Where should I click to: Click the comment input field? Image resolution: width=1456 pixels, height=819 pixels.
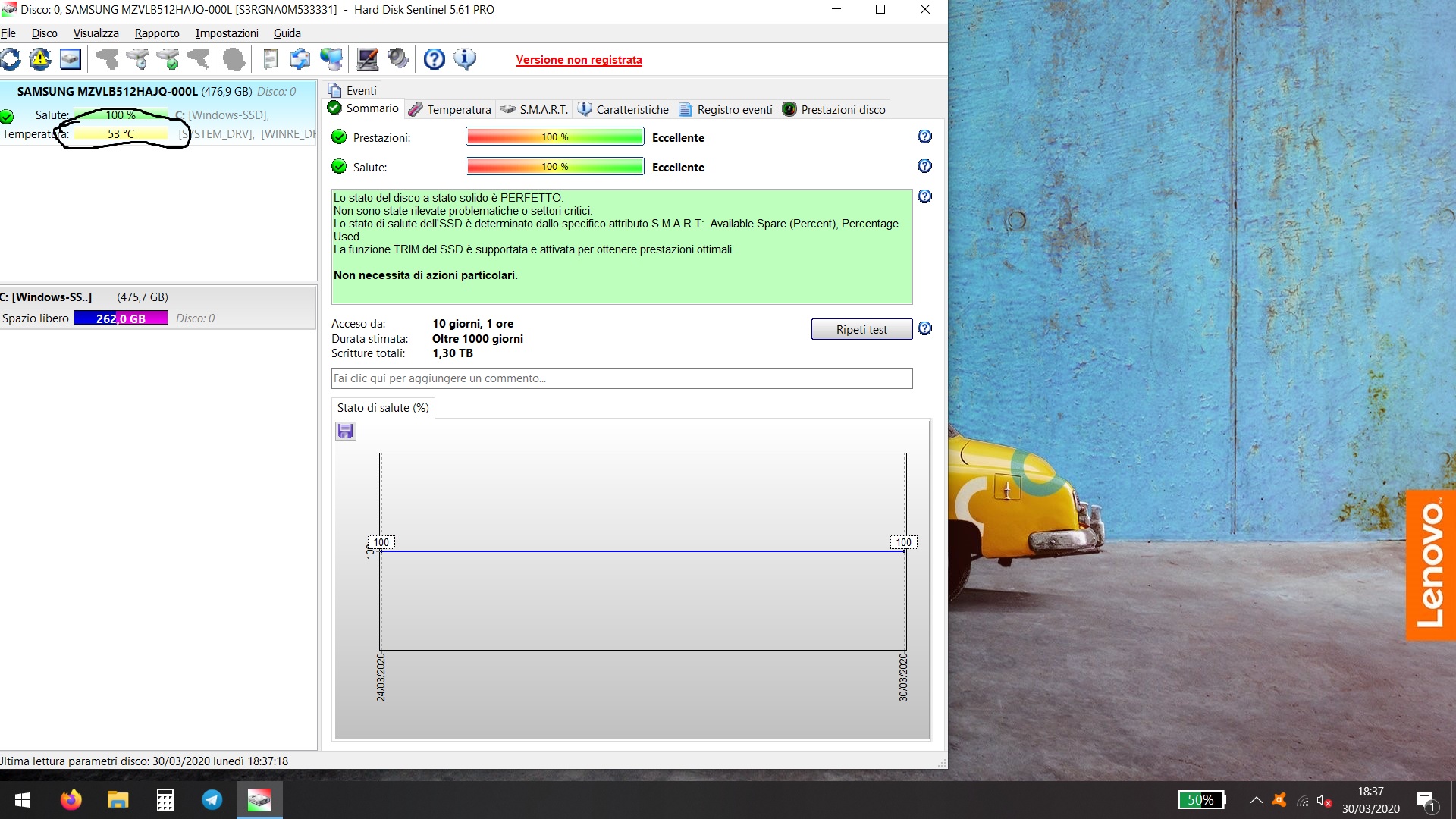(622, 378)
